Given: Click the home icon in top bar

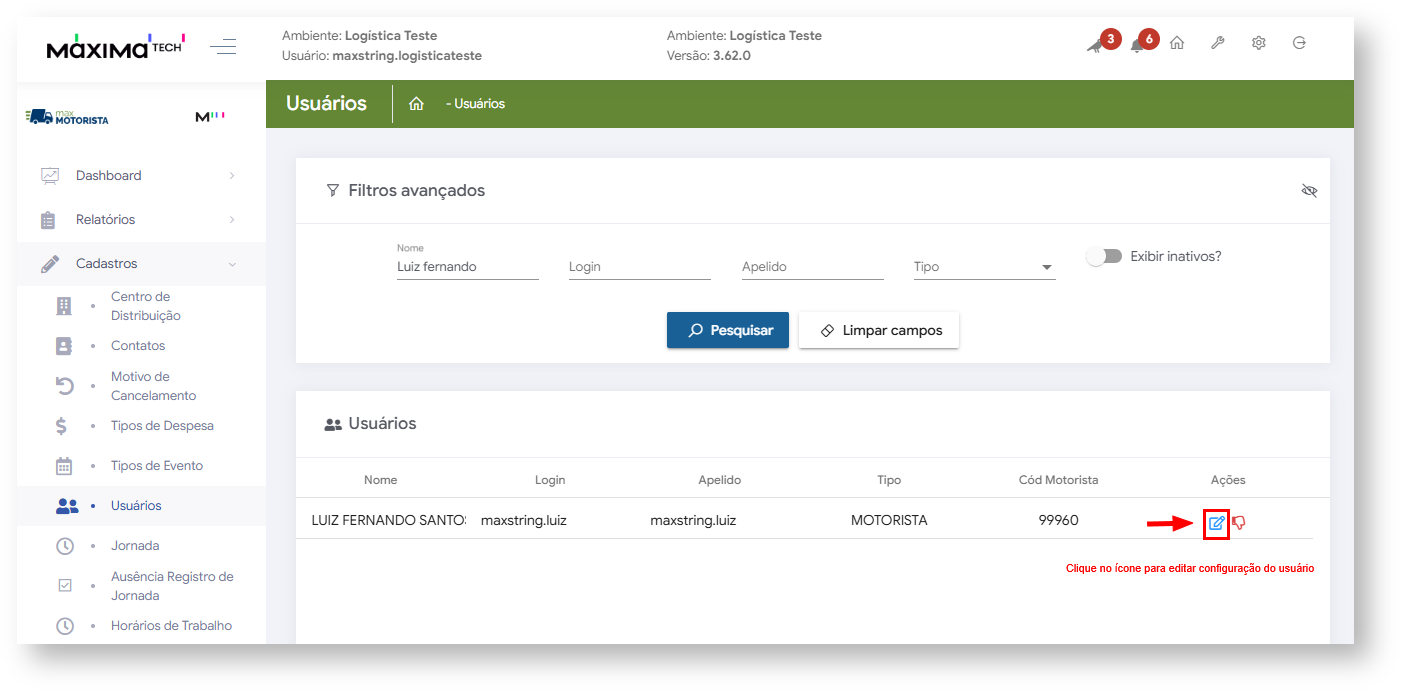Looking at the screenshot, I should click(1177, 43).
